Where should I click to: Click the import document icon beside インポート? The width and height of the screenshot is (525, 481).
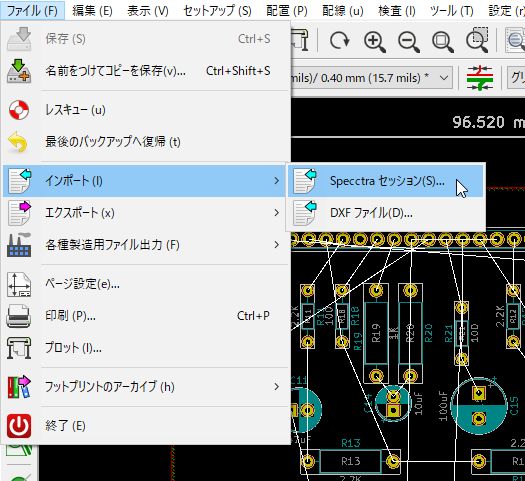pyautogui.click(x=19, y=181)
